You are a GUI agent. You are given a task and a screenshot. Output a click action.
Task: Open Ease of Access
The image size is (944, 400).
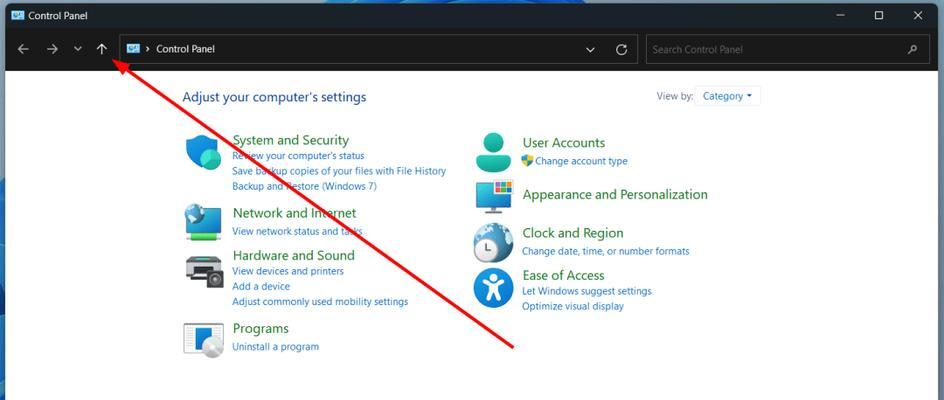click(563, 275)
